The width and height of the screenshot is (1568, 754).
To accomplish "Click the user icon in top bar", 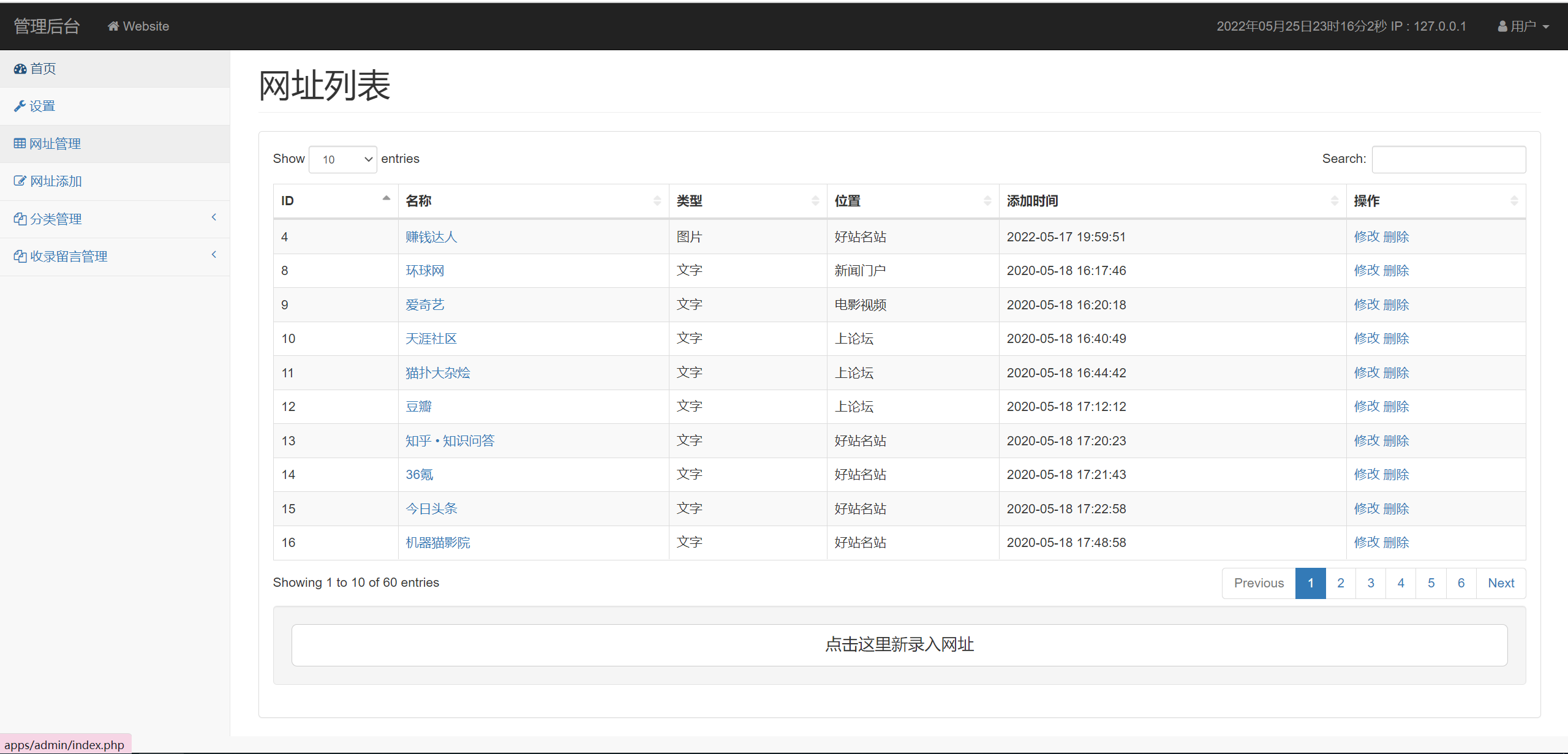I will [x=1502, y=26].
